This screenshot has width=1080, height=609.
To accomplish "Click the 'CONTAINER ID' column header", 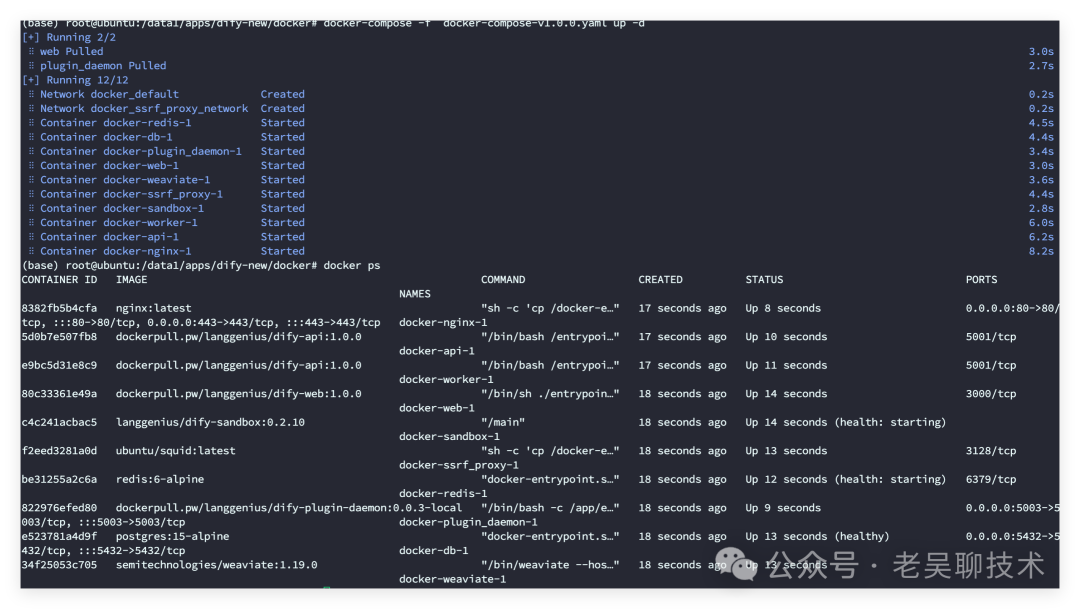I will (59, 280).
